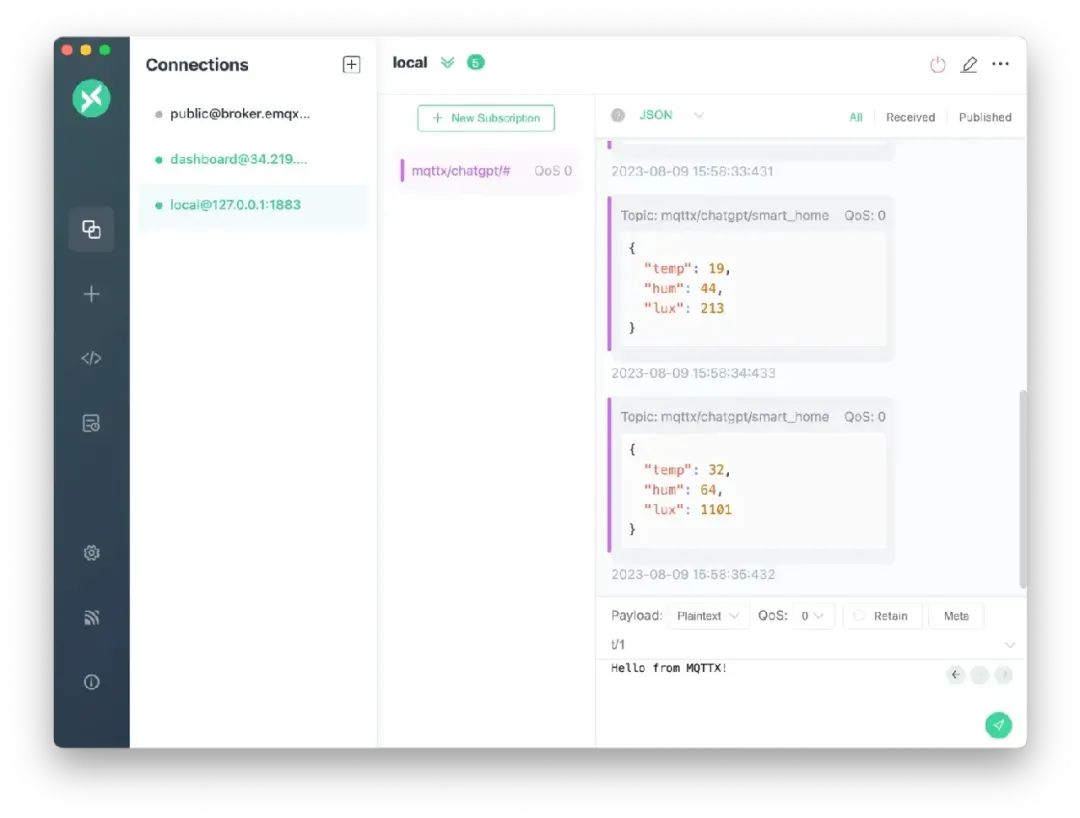Click timestamp 2023-08-09 15:58:33:431
The height and width of the screenshot is (818, 1080).
(x=692, y=171)
